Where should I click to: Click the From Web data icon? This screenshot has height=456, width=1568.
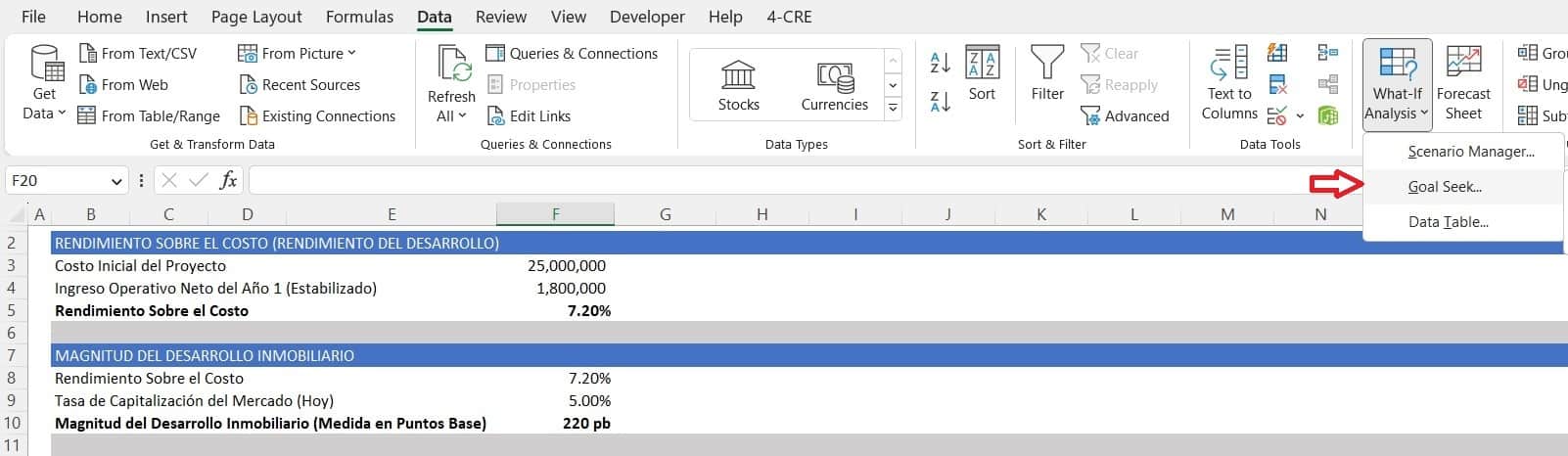pos(88,85)
